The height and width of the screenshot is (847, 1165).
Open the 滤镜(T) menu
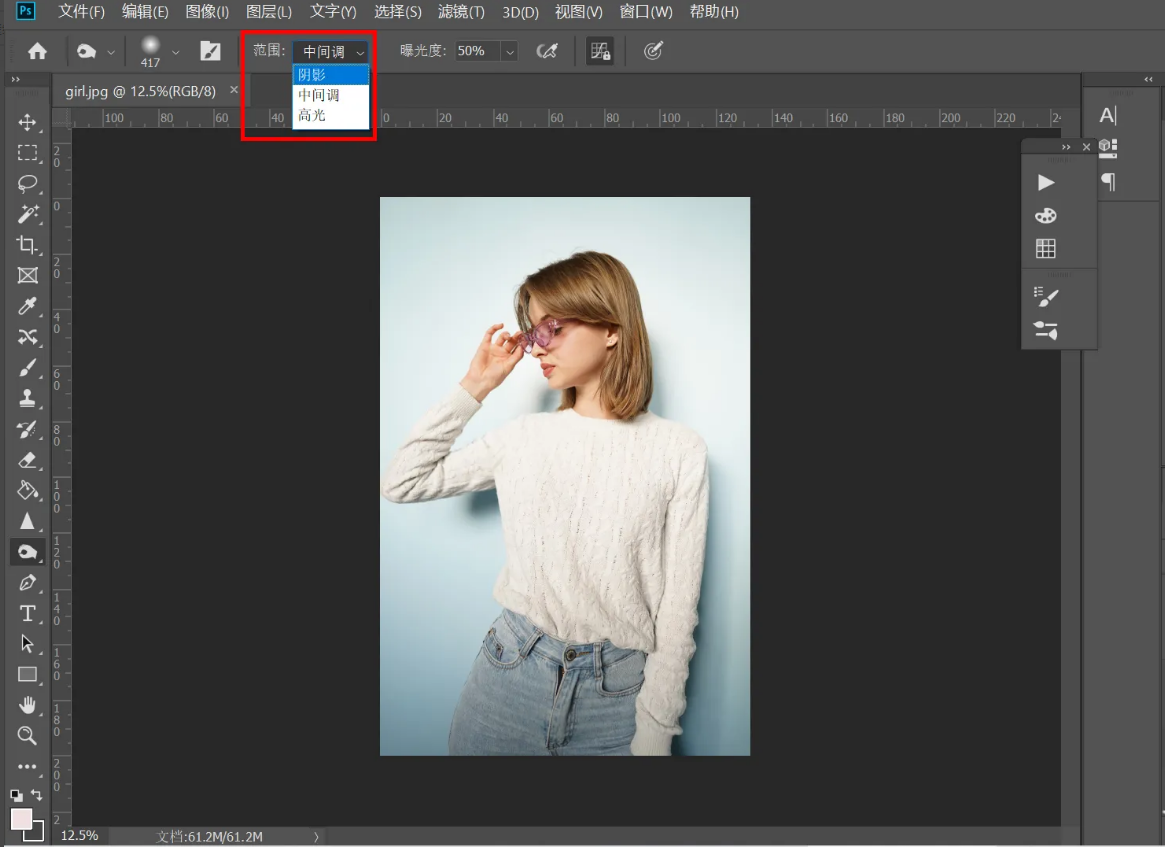tap(461, 12)
